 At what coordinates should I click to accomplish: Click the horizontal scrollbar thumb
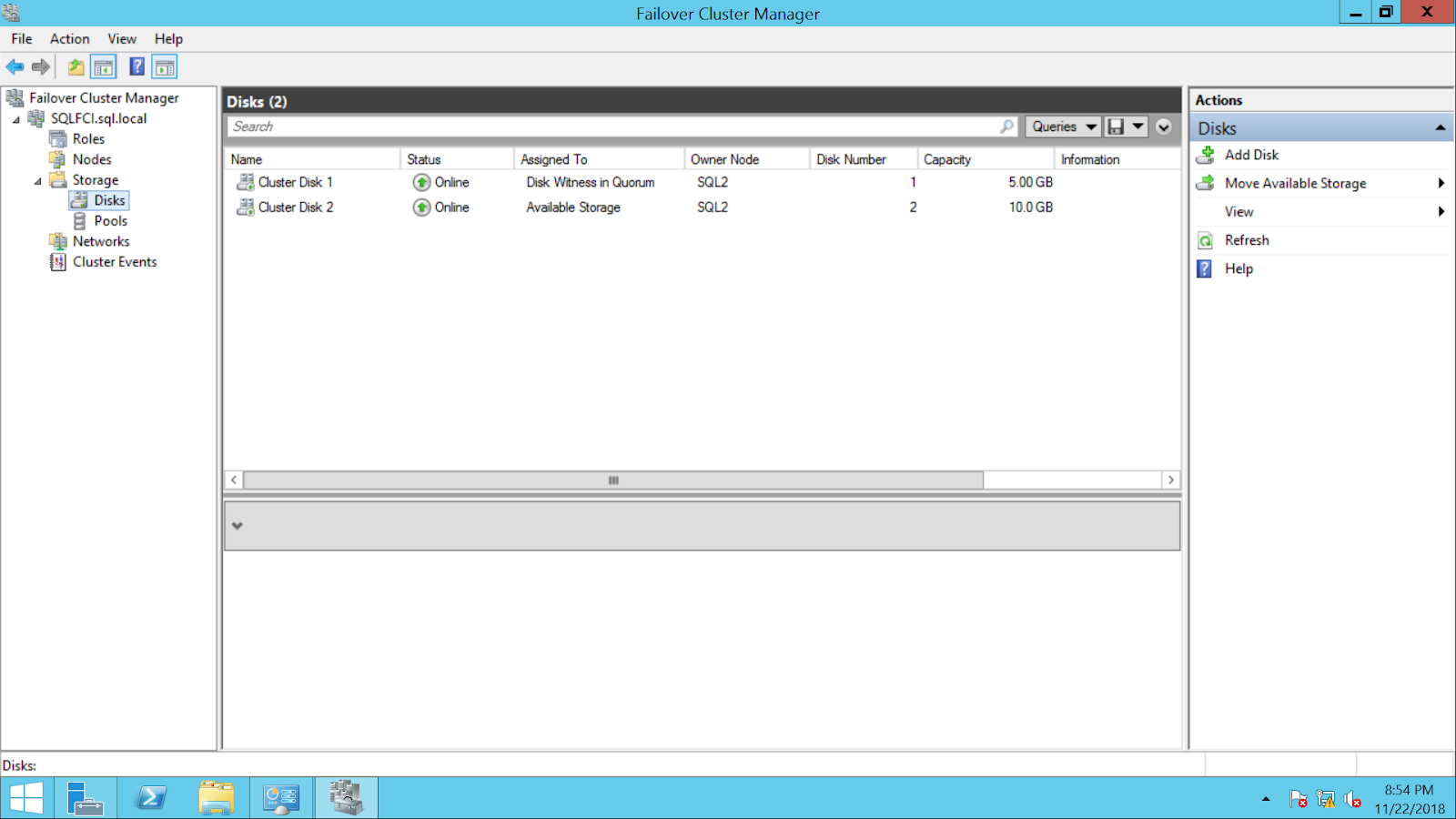613,480
